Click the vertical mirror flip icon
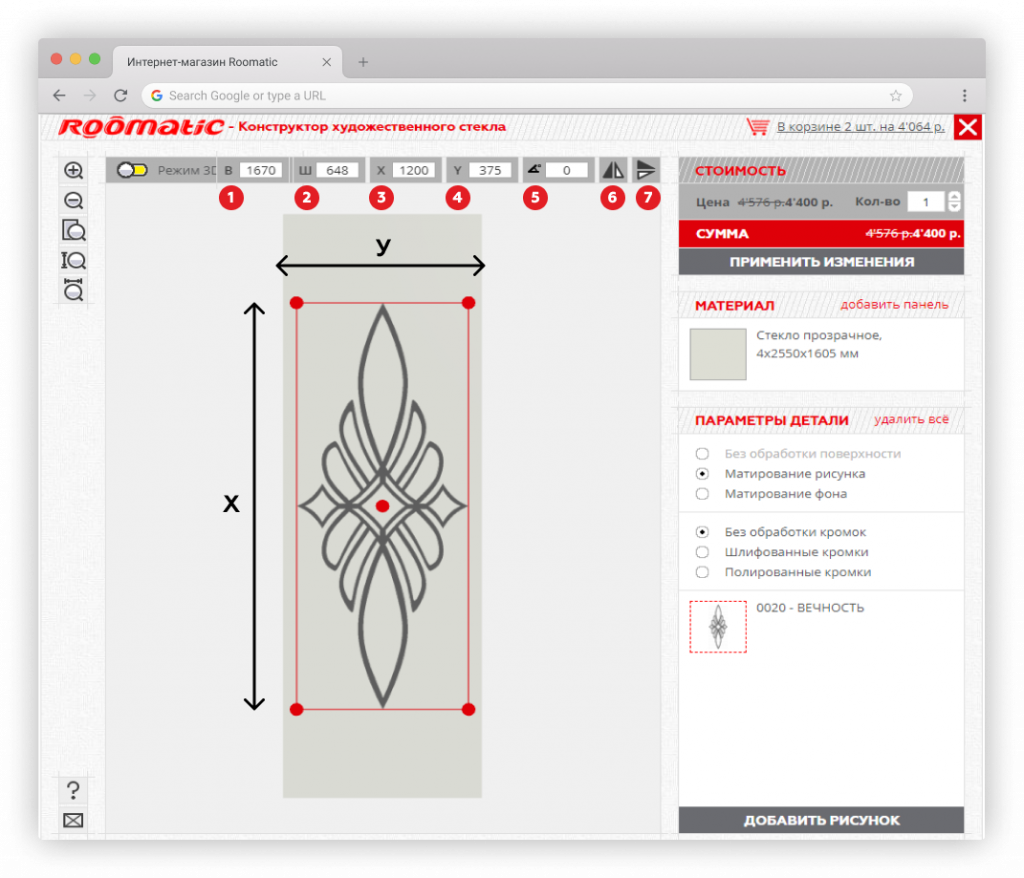The width and height of the screenshot is (1024, 878). click(x=647, y=170)
